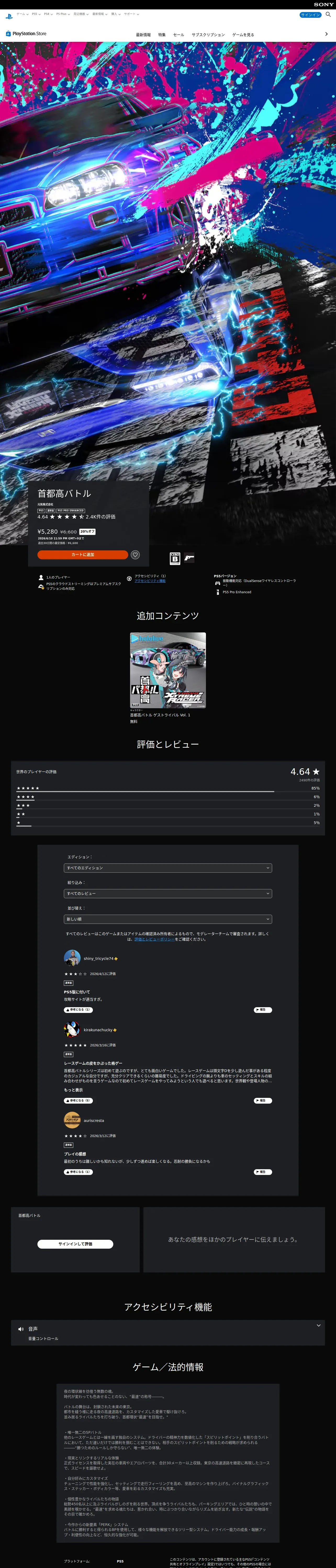Click the speaker icon beside 音声
This screenshot has width=336, height=1568.
pyautogui.click(x=21, y=1329)
